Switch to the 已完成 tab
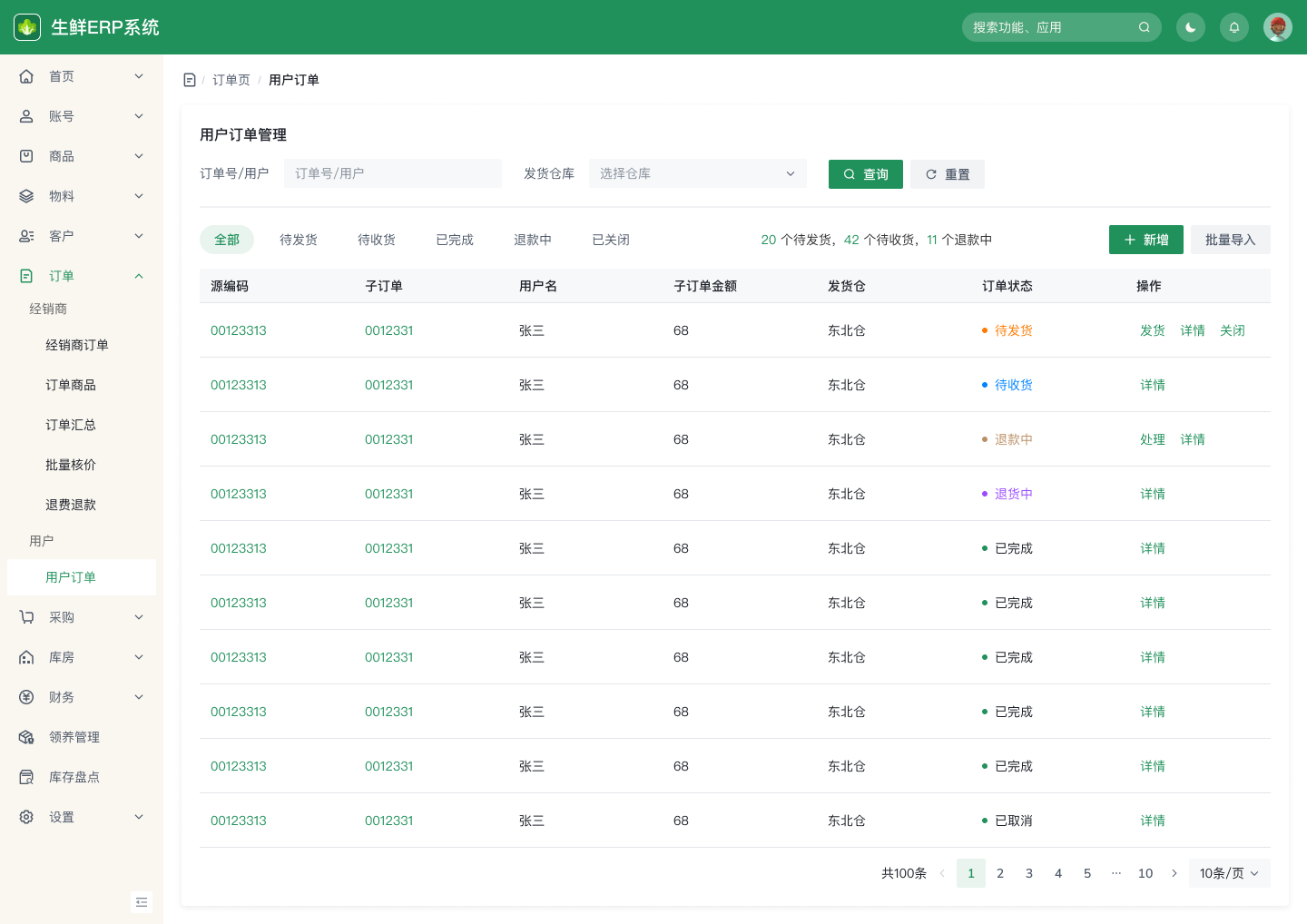 click(x=455, y=240)
